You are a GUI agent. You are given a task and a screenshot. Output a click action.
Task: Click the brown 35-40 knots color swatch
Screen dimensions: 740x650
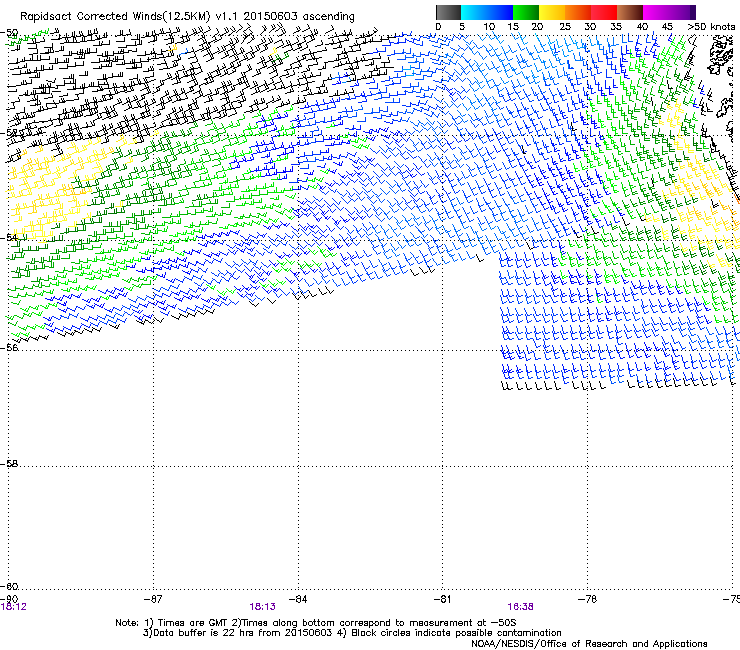tap(630, 12)
